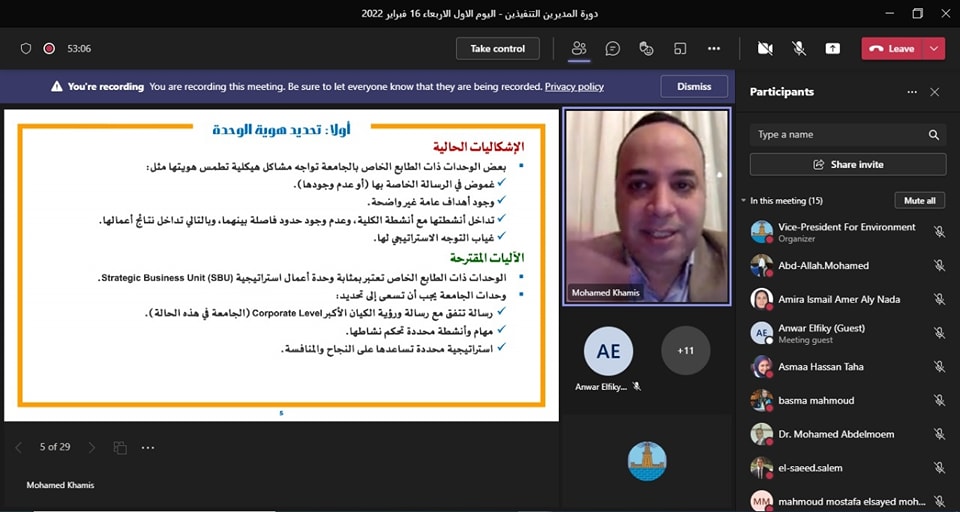The height and width of the screenshot is (512, 960).
Task: Toggle the camera on
Action: coord(765,48)
